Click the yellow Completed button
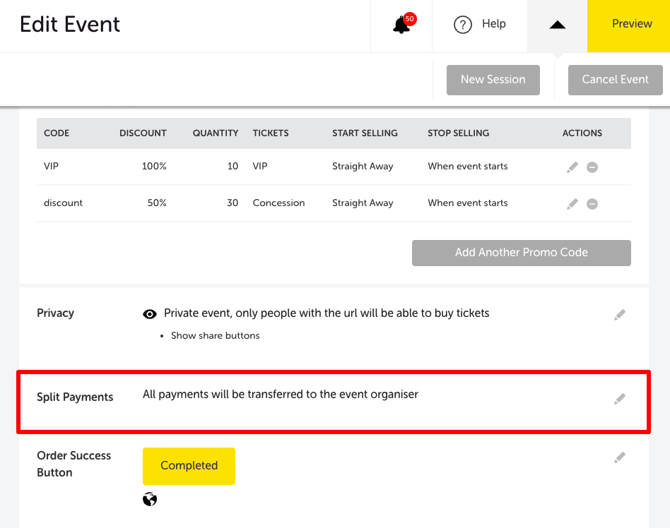 (189, 466)
